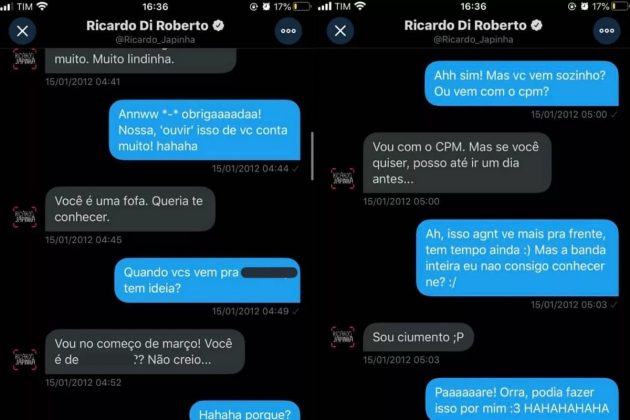The width and height of the screenshot is (630, 420).
Task: Tap avatar beside 'Muito lindinha' message
Action: coord(25,59)
